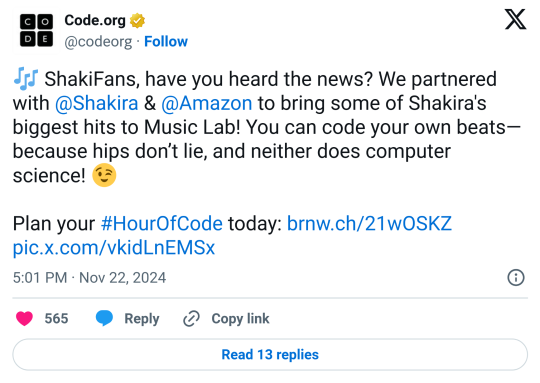The height and width of the screenshot is (383, 540).
Task: Open the #HourOfCode hashtag
Action: [x=162, y=224]
